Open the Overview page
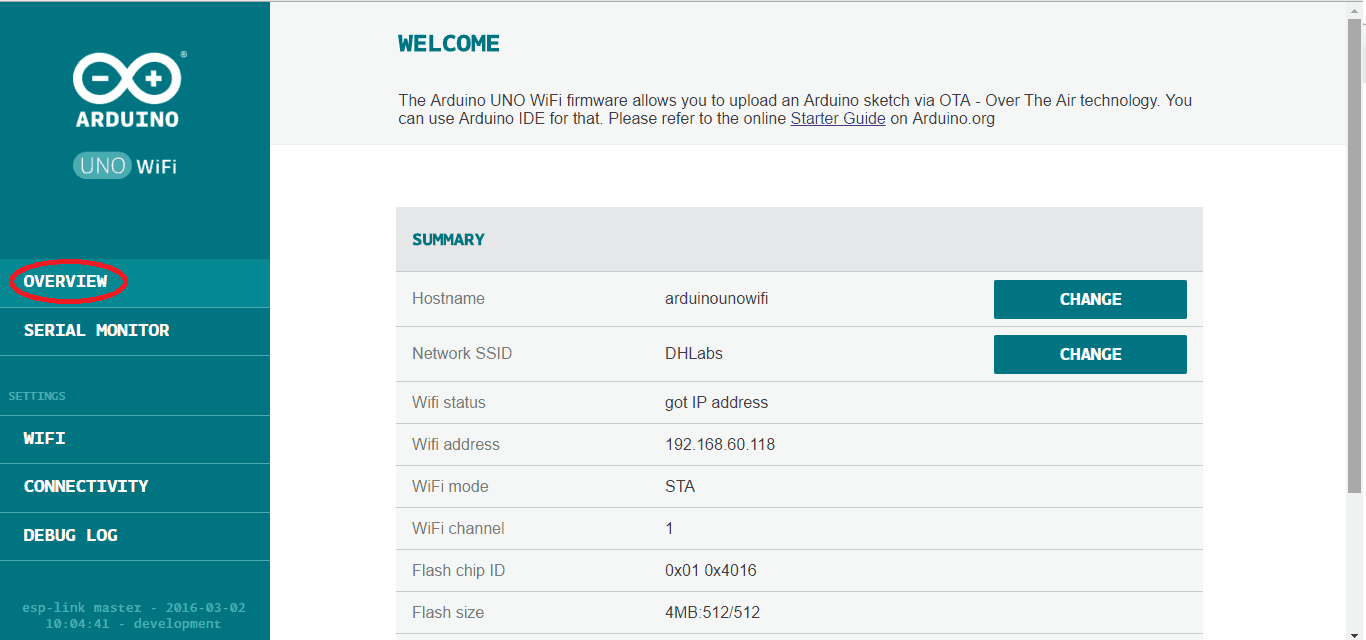This screenshot has height=640, width=1366. tap(66, 282)
